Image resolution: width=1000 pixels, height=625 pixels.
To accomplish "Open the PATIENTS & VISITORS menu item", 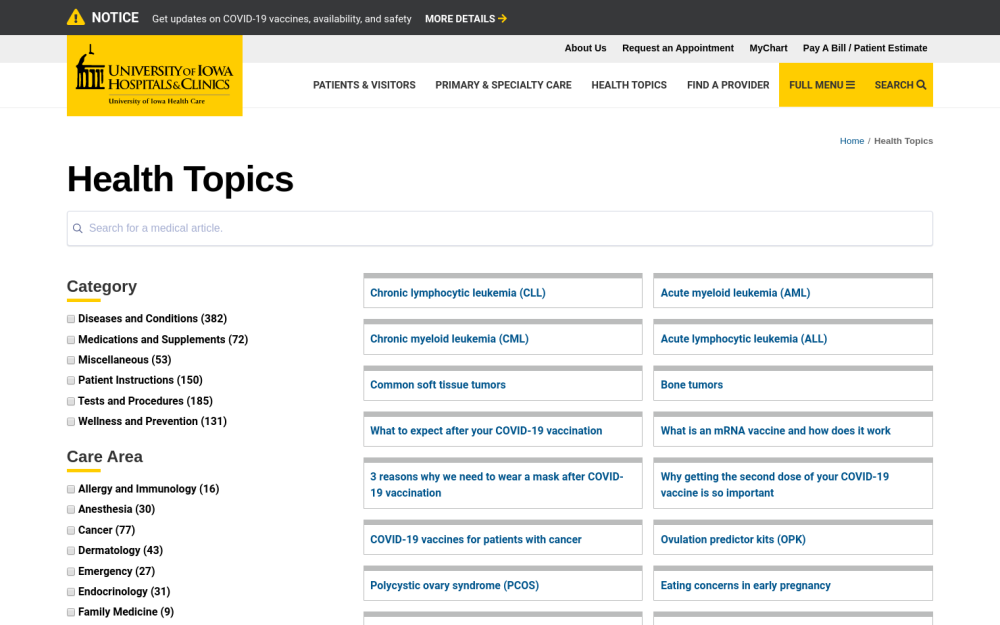I will [x=364, y=85].
